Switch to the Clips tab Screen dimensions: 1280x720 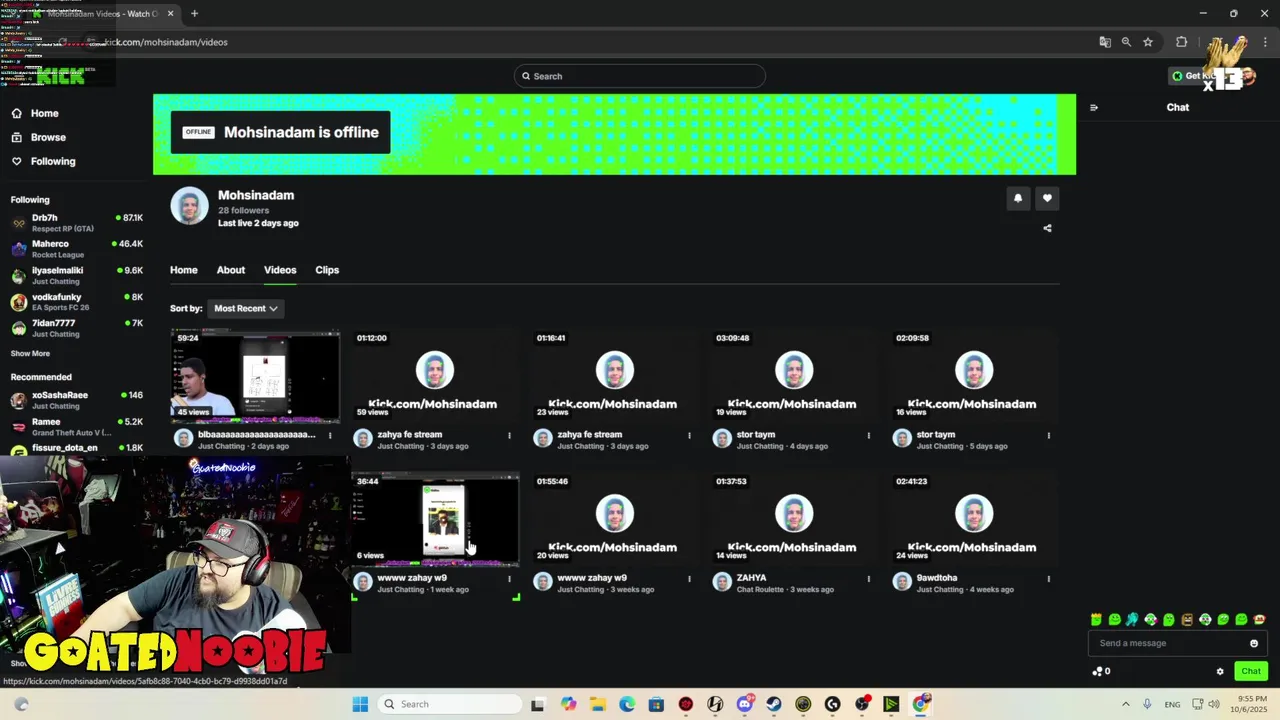(x=327, y=270)
